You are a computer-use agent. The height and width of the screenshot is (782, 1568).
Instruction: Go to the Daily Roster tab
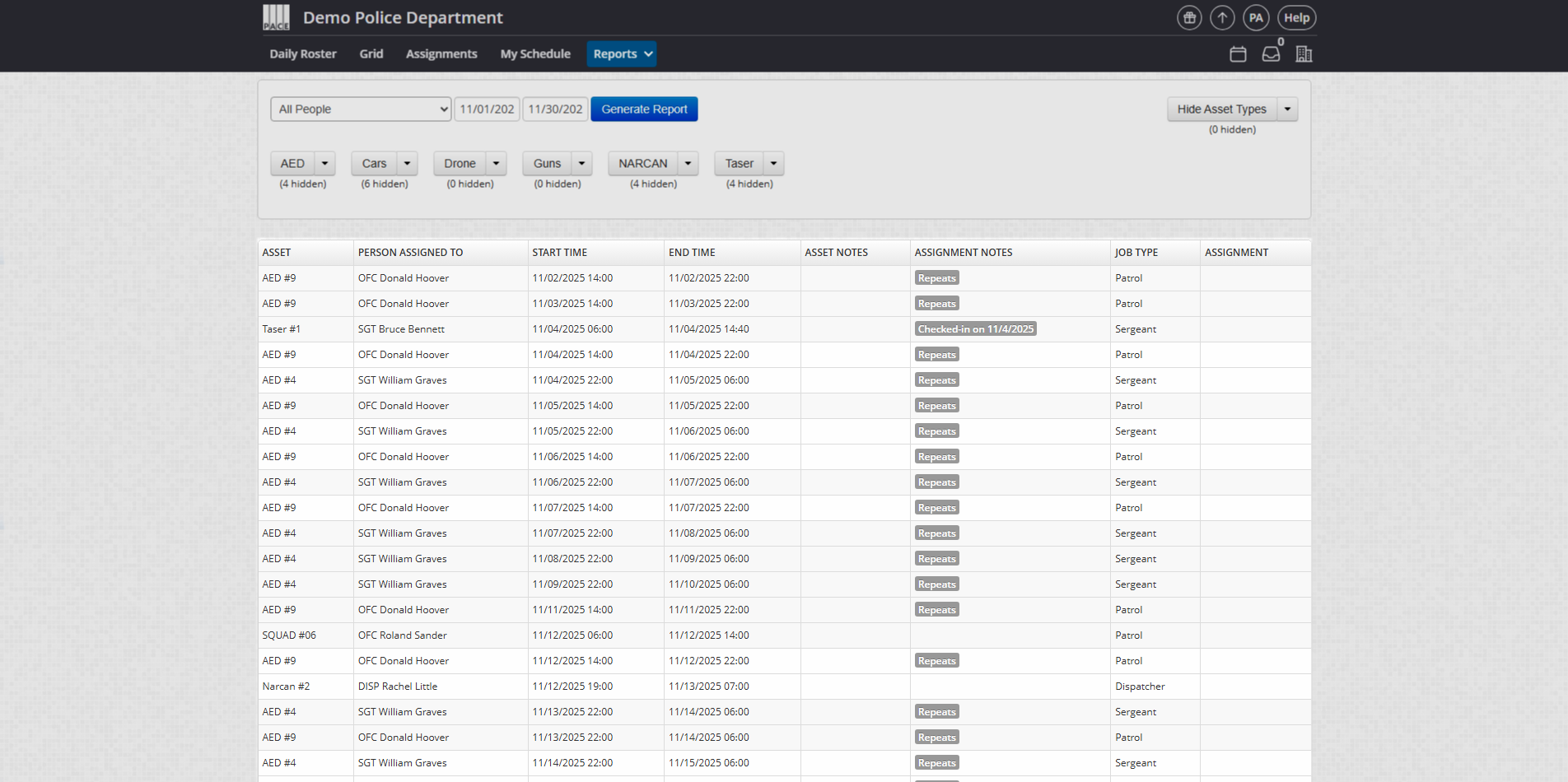(303, 54)
